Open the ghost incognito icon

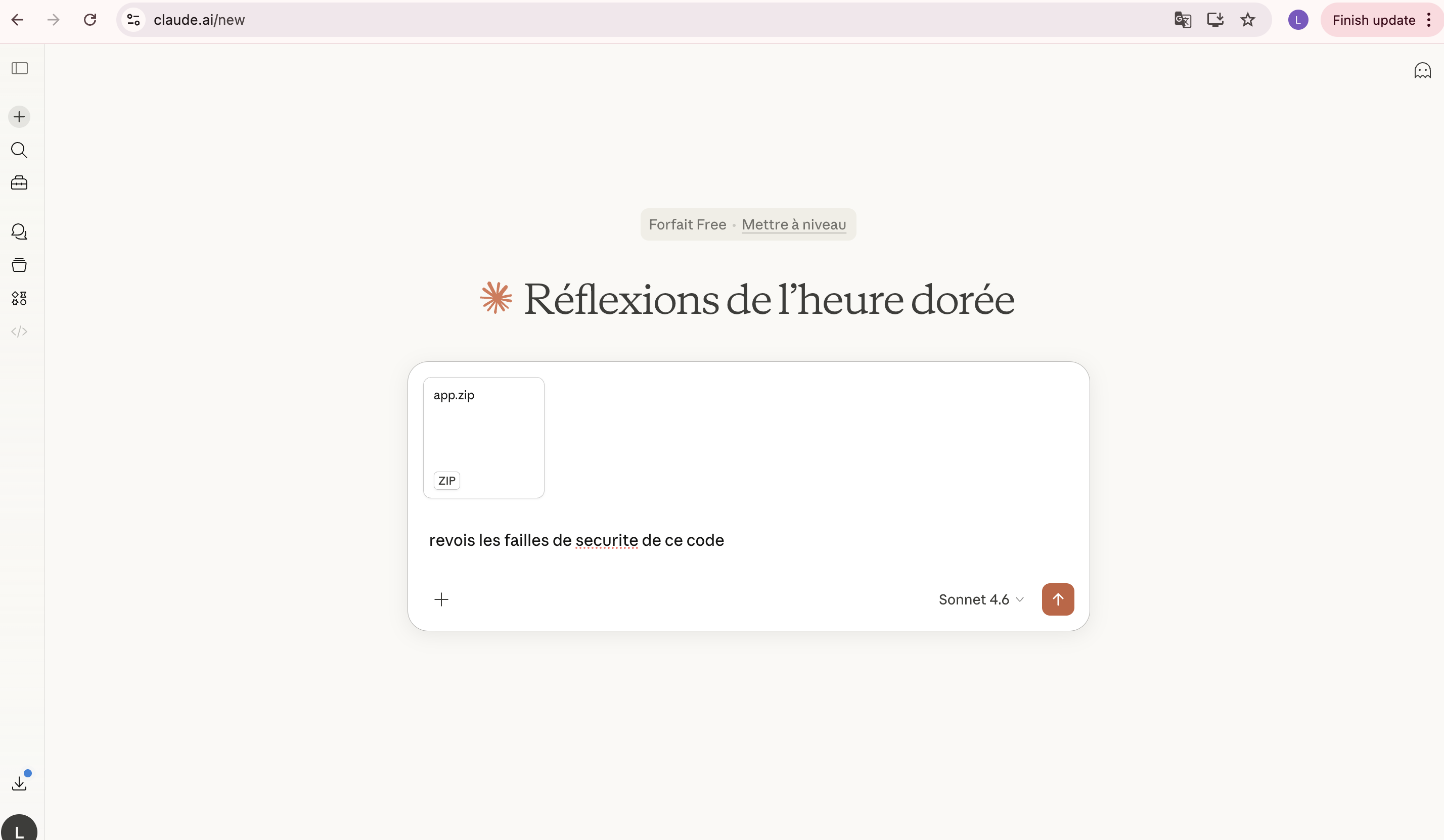1422,70
